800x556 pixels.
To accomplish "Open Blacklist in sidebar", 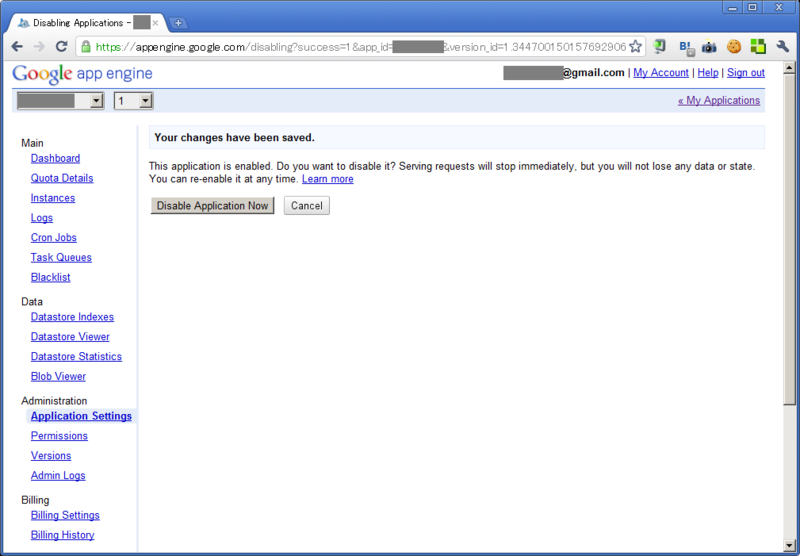I will pos(51,277).
